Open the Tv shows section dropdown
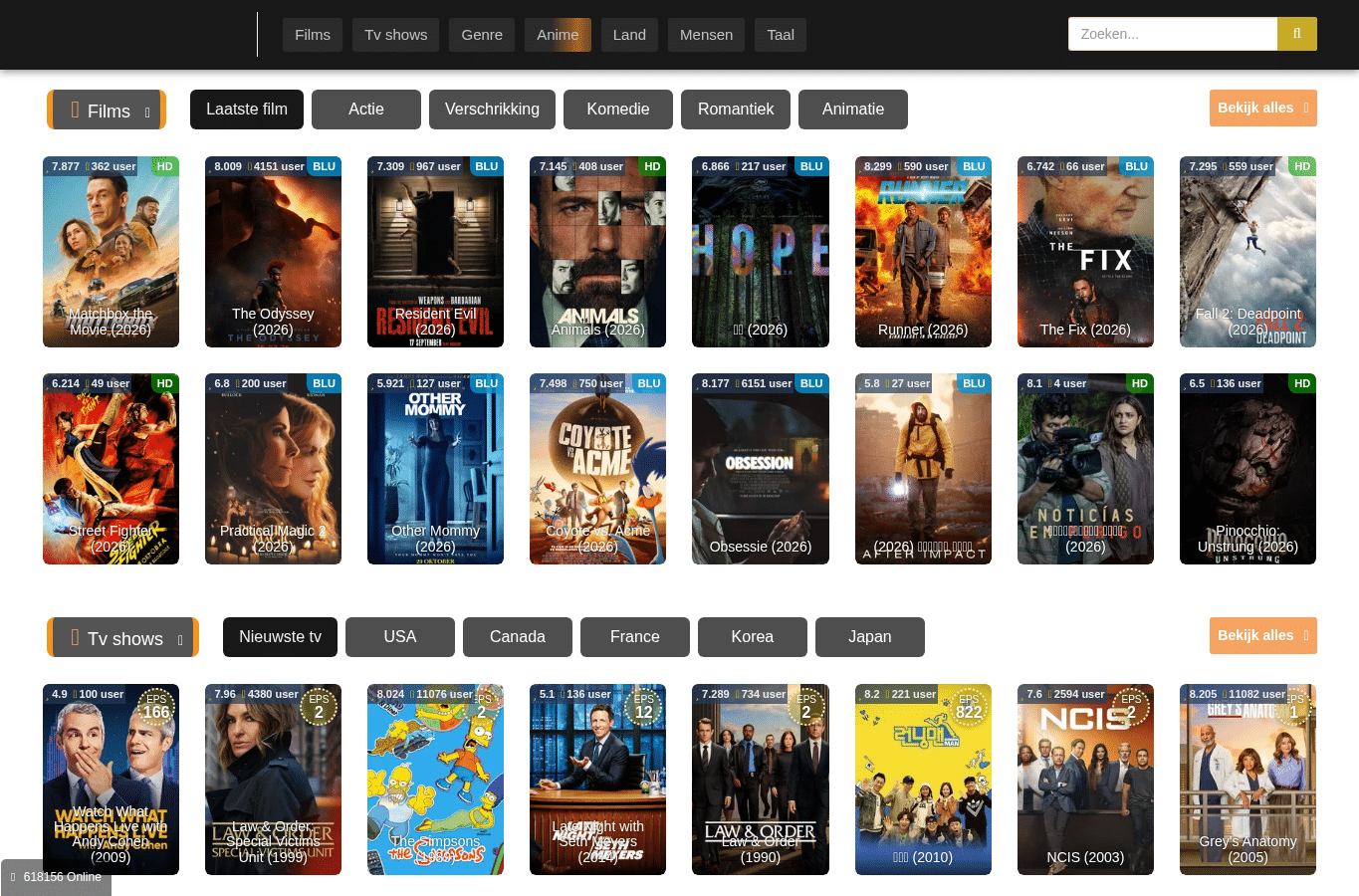Screen dimensions: 1359x896 [x=122, y=637]
